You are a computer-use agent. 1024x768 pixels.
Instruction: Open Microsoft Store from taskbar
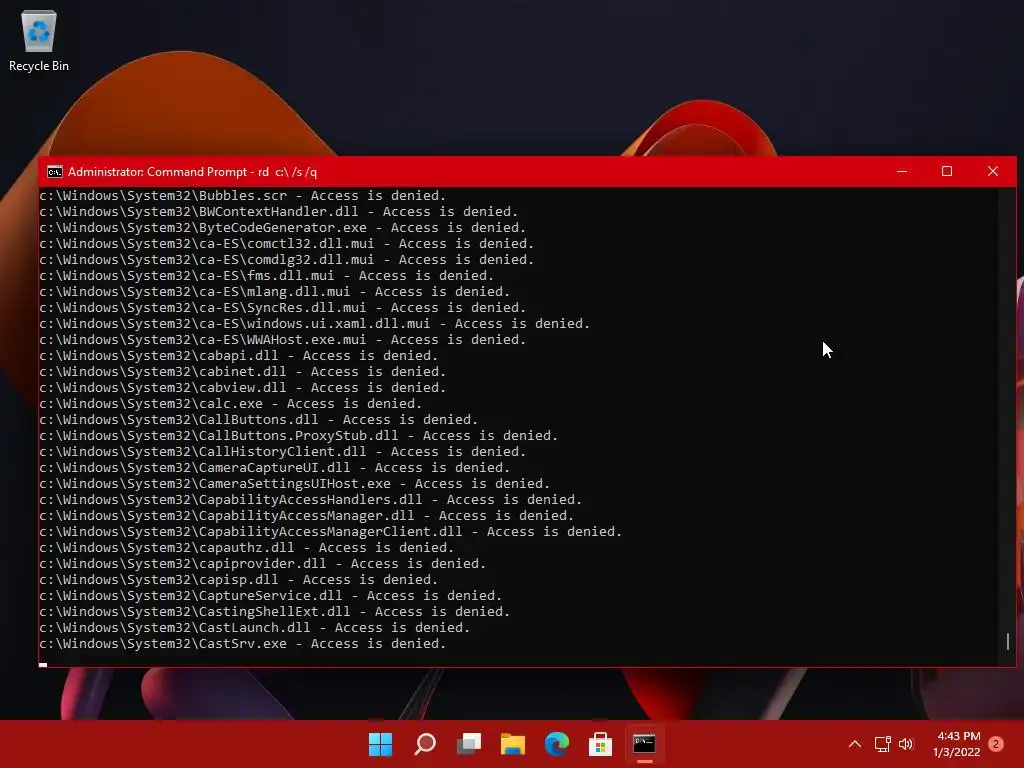600,744
